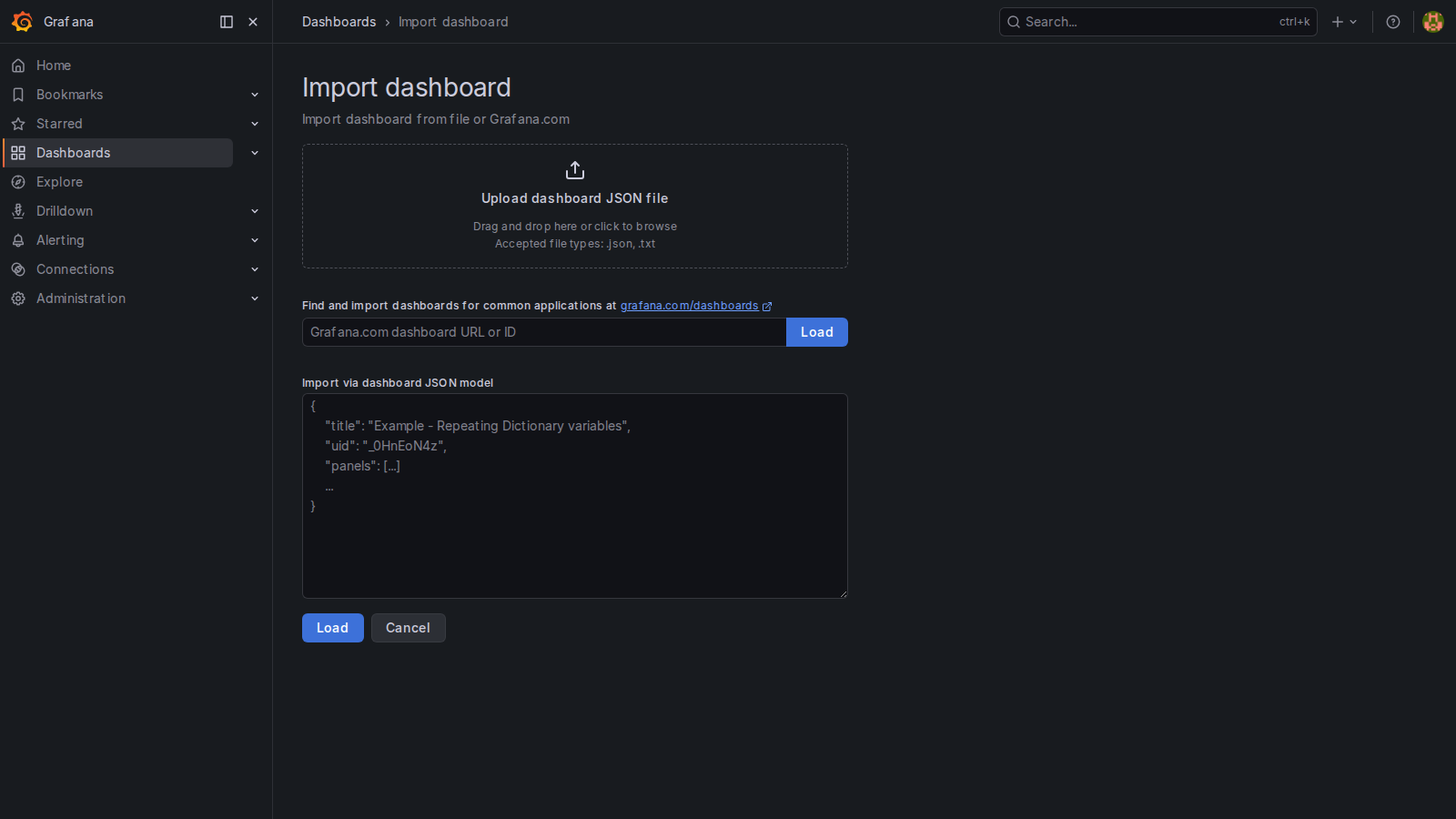Click the Import dashboard breadcrumb

(x=453, y=22)
